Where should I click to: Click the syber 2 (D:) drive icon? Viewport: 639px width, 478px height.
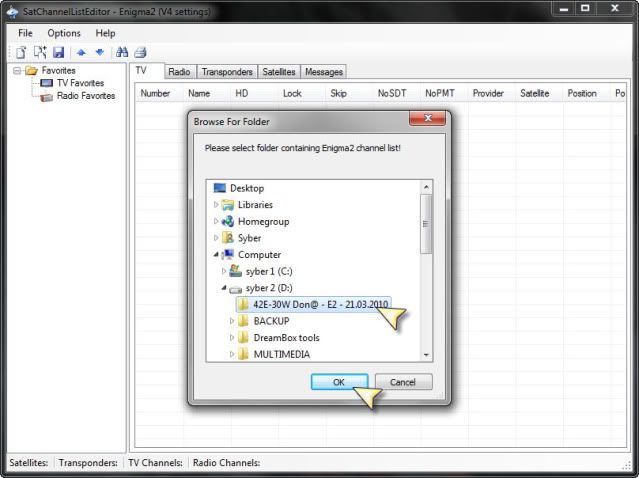[x=236, y=289]
